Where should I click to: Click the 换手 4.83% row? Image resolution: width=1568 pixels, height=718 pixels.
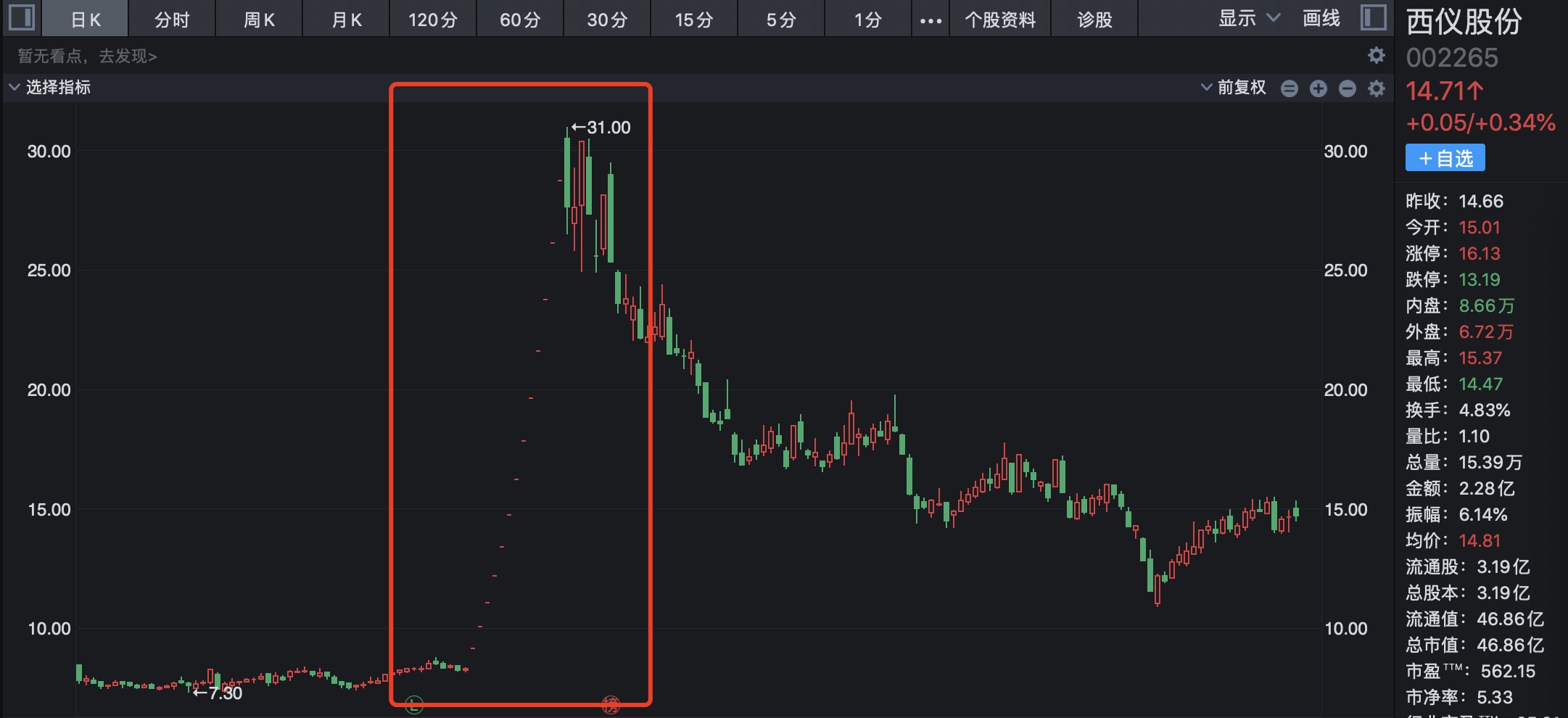1458,410
